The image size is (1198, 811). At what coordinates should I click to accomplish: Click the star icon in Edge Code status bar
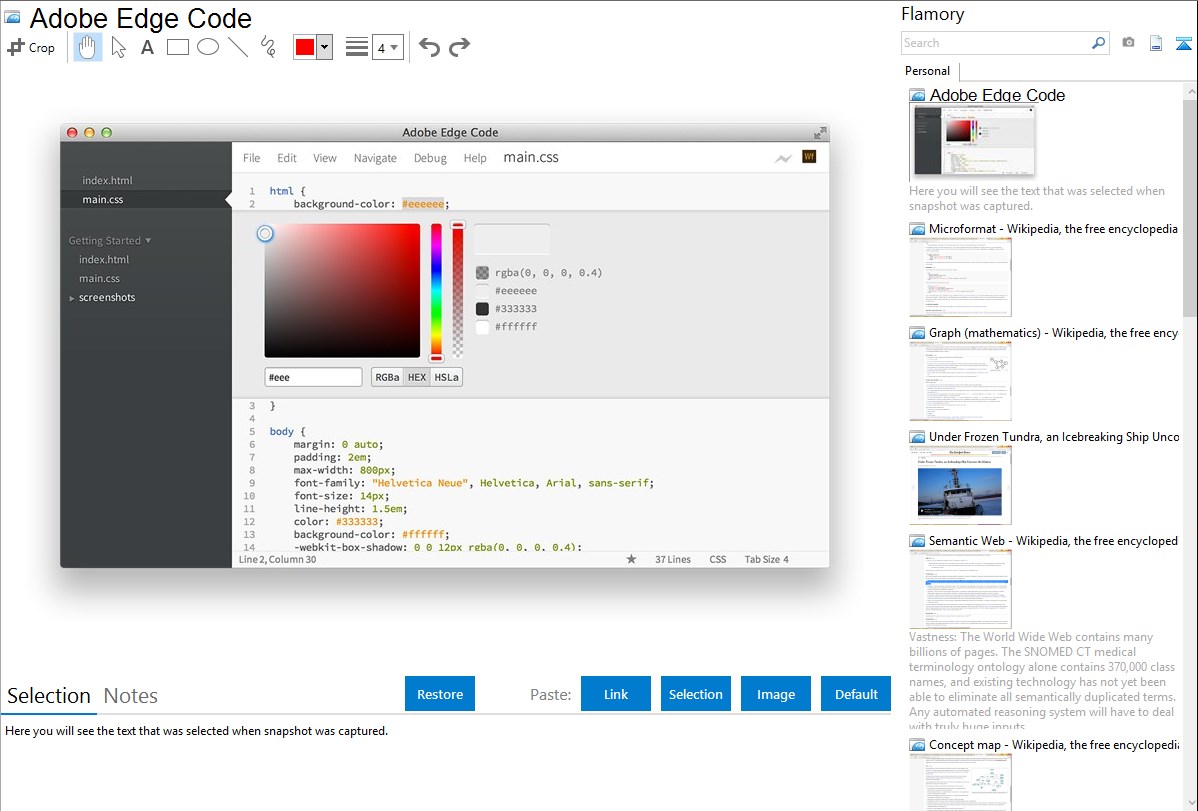pos(631,559)
